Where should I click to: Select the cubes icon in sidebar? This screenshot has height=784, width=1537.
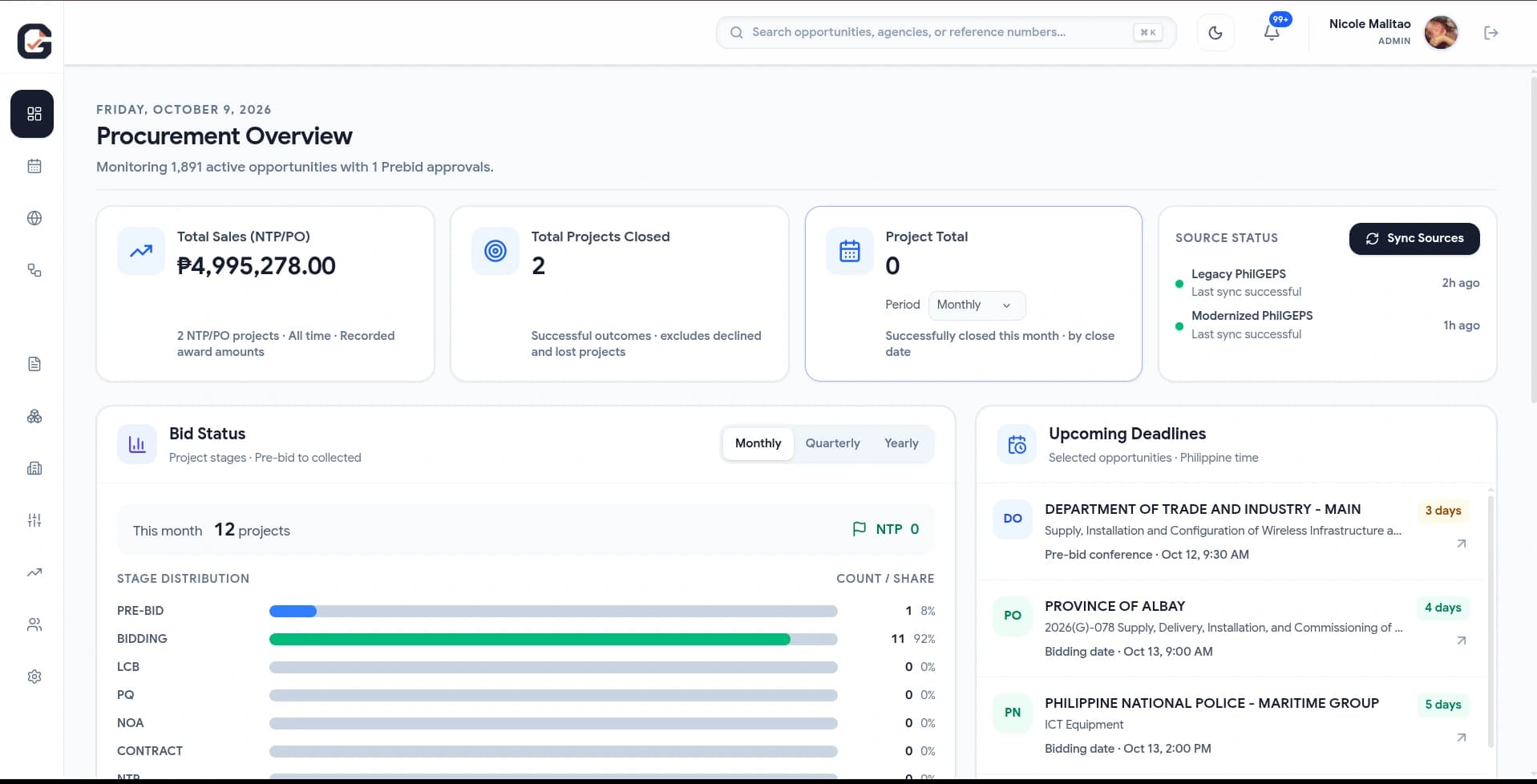[x=34, y=416]
